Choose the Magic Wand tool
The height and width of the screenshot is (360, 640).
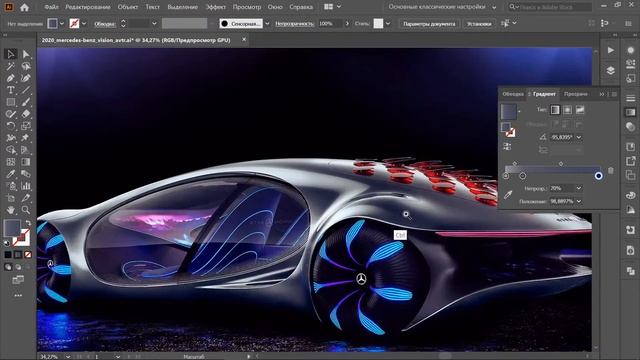11,66
